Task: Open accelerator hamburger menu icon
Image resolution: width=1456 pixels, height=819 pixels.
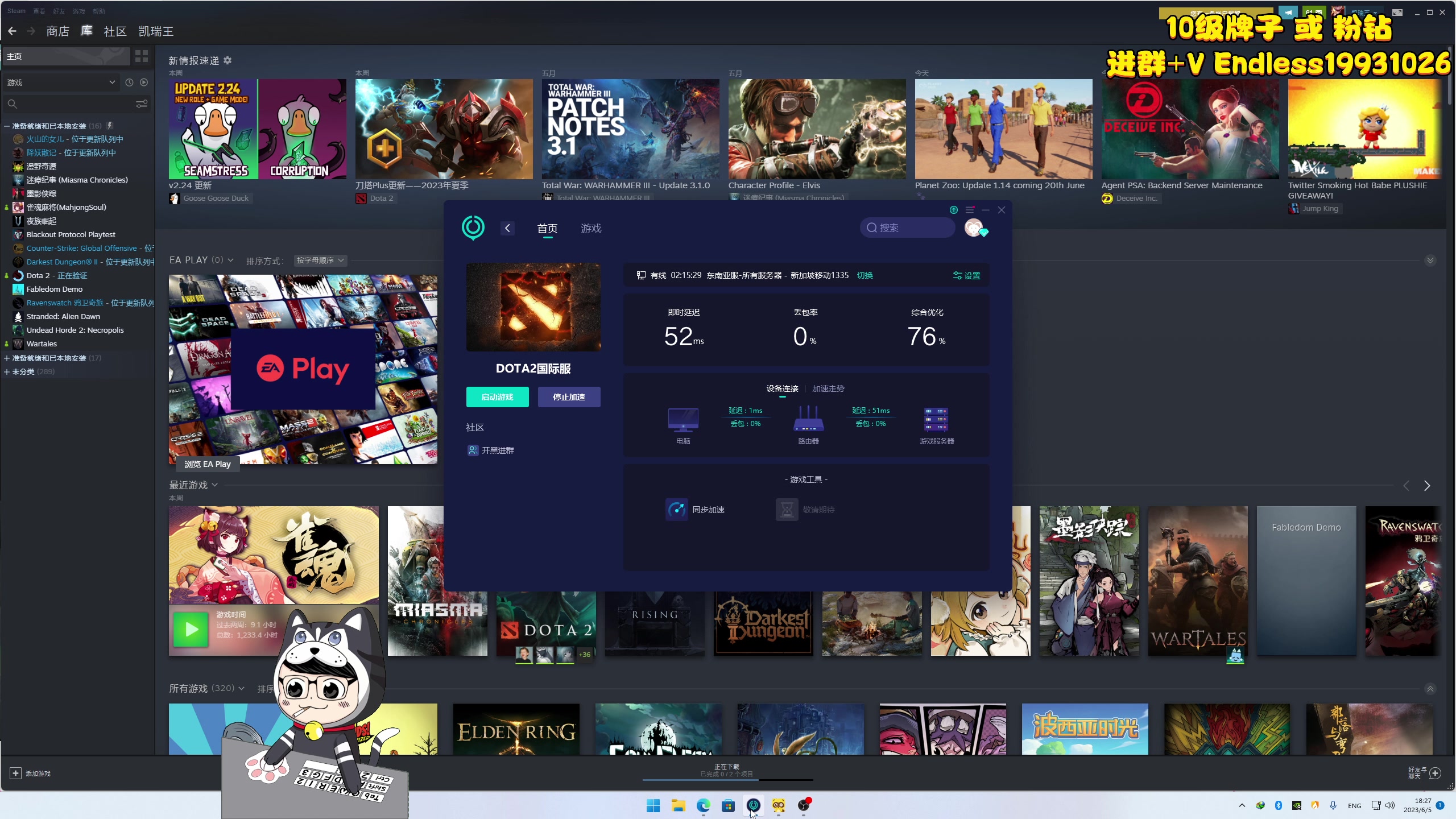Action: [x=970, y=210]
